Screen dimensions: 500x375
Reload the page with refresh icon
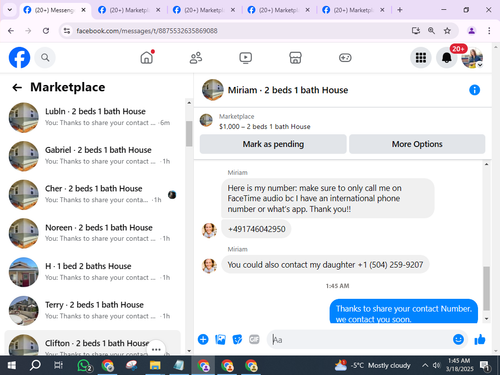pyautogui.click(x=46, y=31)
